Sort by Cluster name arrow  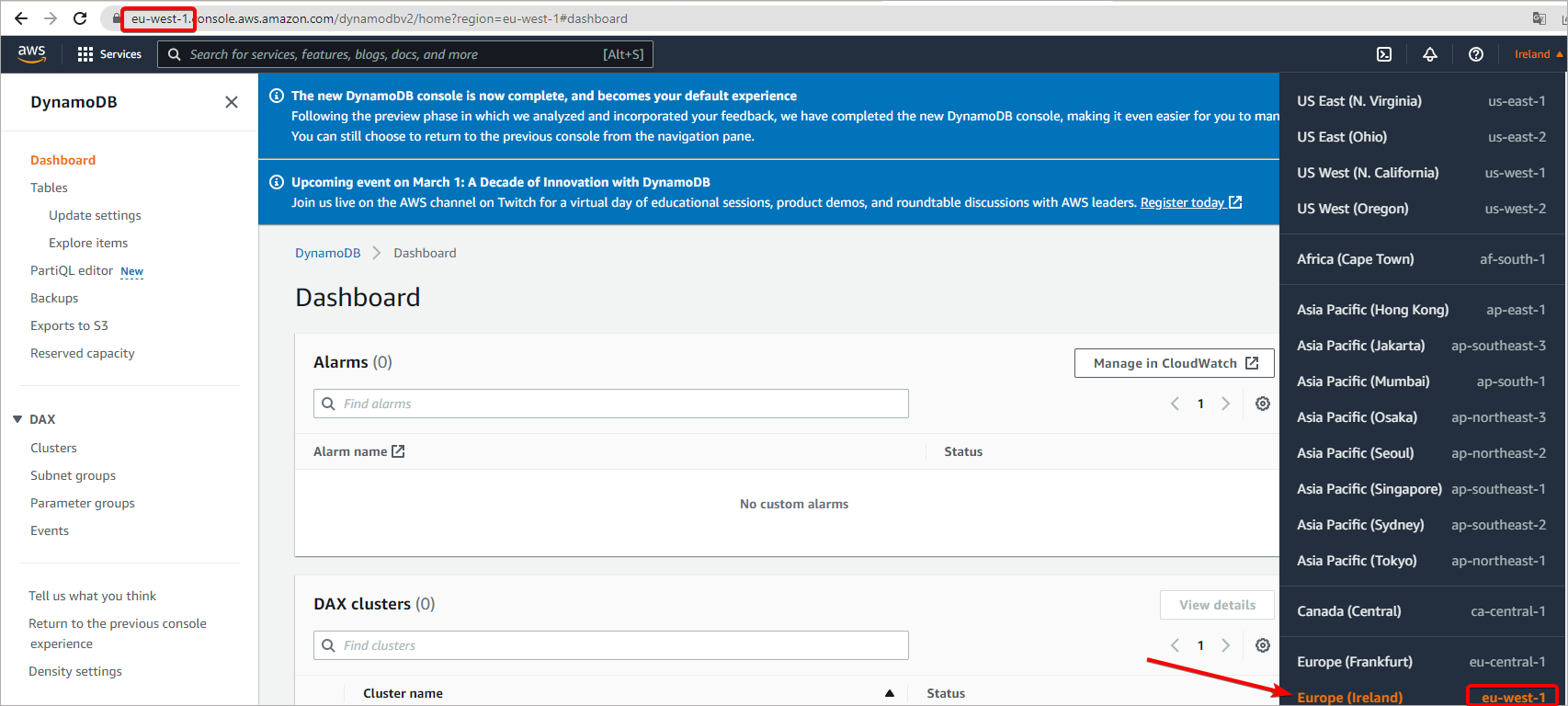click(890, 693)
